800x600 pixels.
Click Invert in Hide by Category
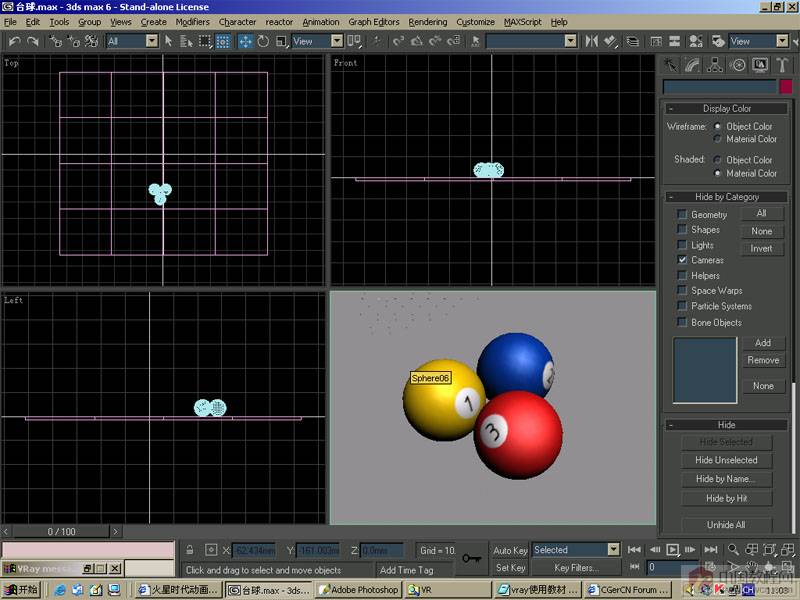761,248
